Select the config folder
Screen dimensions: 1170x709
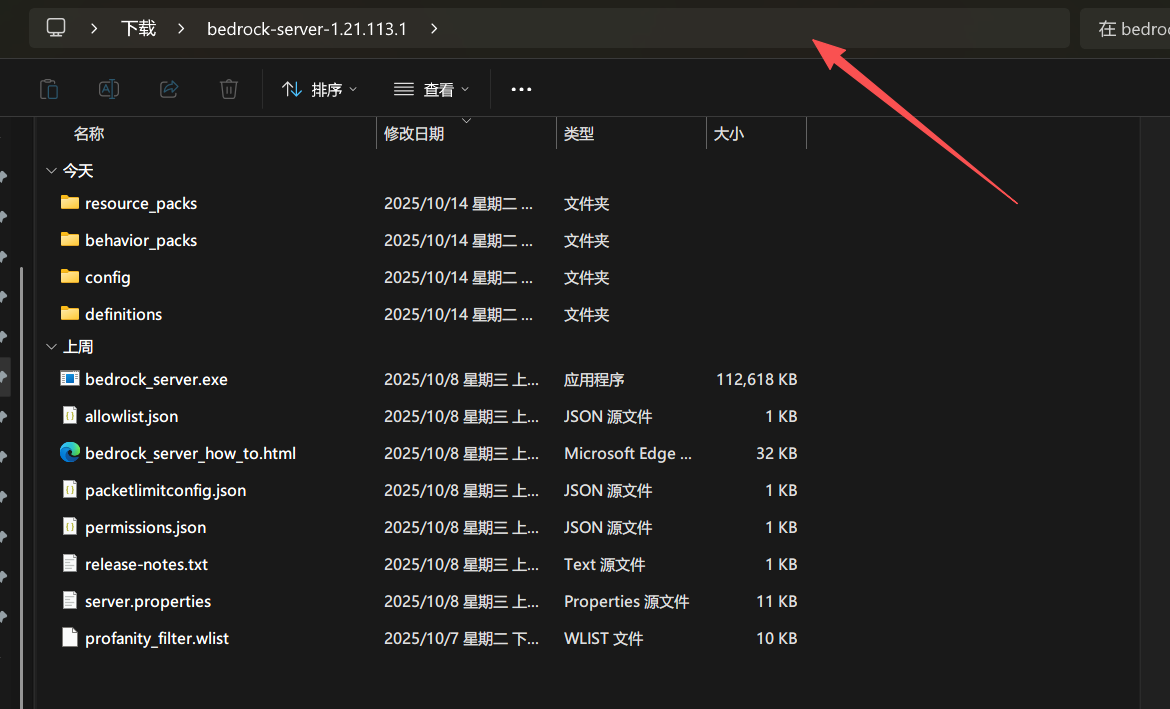click(107, 277)
